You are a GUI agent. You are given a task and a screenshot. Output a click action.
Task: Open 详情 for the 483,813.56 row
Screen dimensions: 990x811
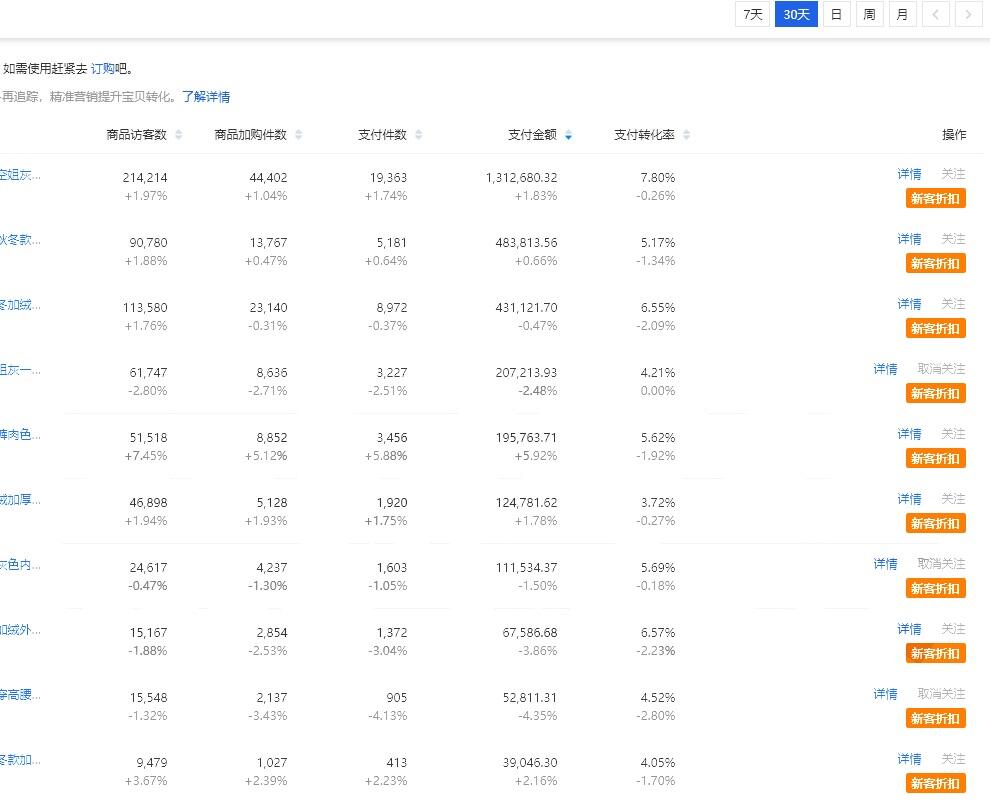[909, 239]
